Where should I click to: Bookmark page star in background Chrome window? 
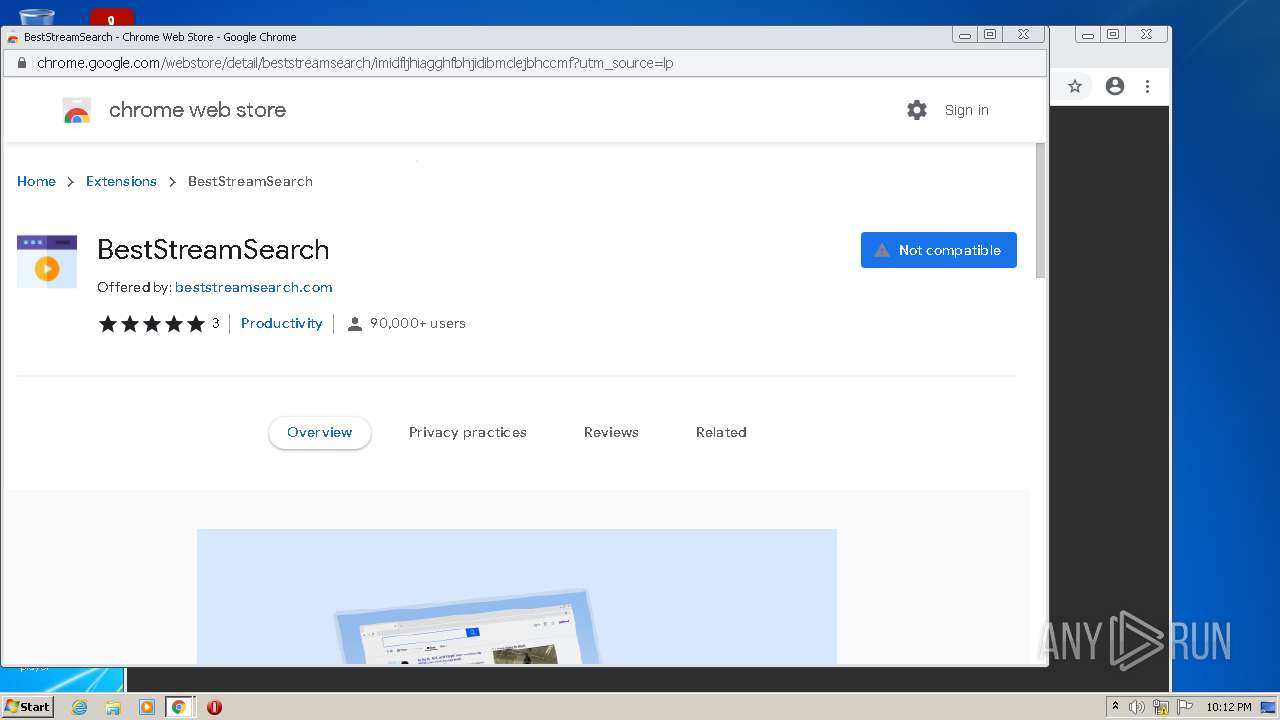click(1075, 86)
